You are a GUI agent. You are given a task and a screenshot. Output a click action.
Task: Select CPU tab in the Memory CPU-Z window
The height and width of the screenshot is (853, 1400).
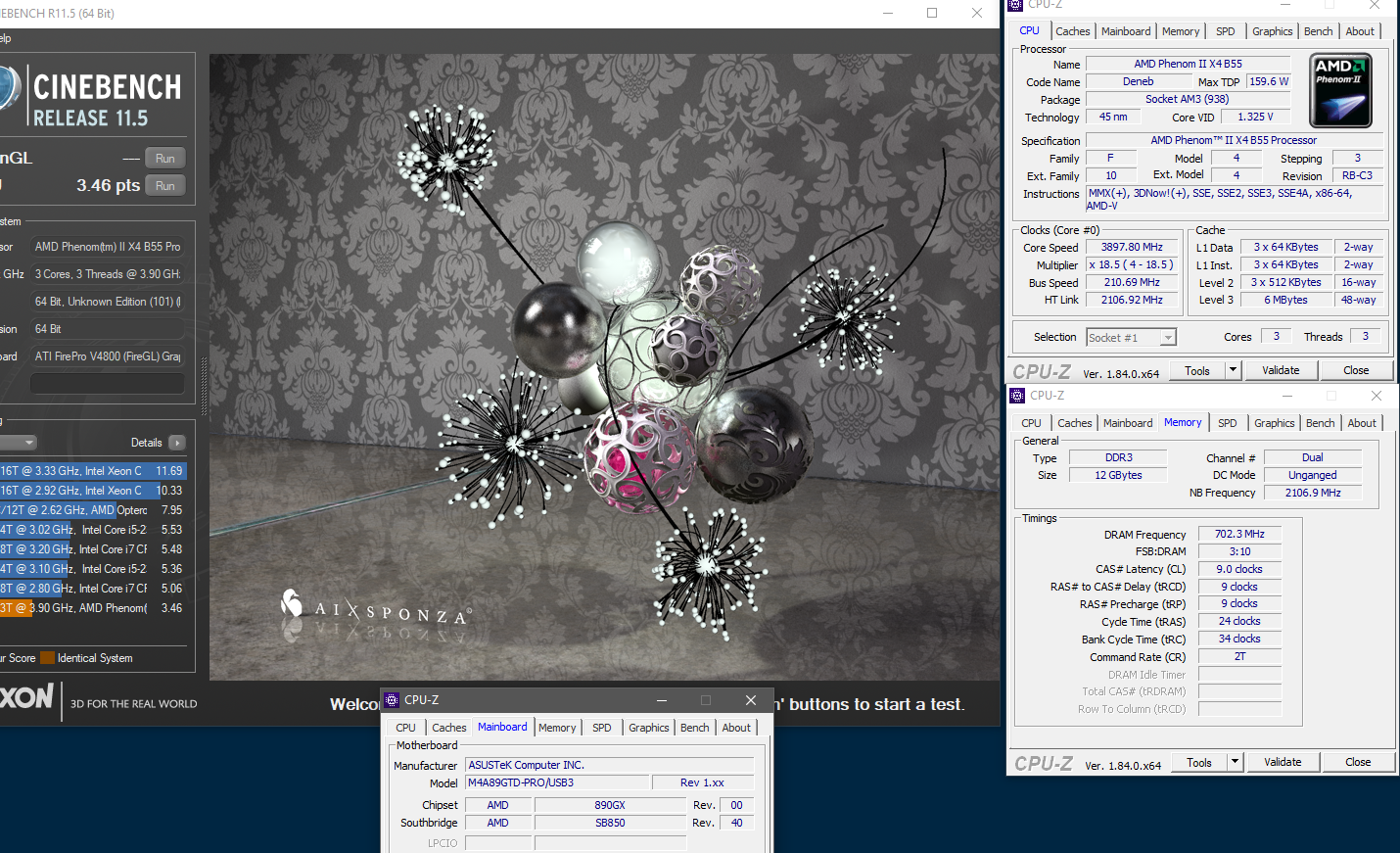[1031, 423]
